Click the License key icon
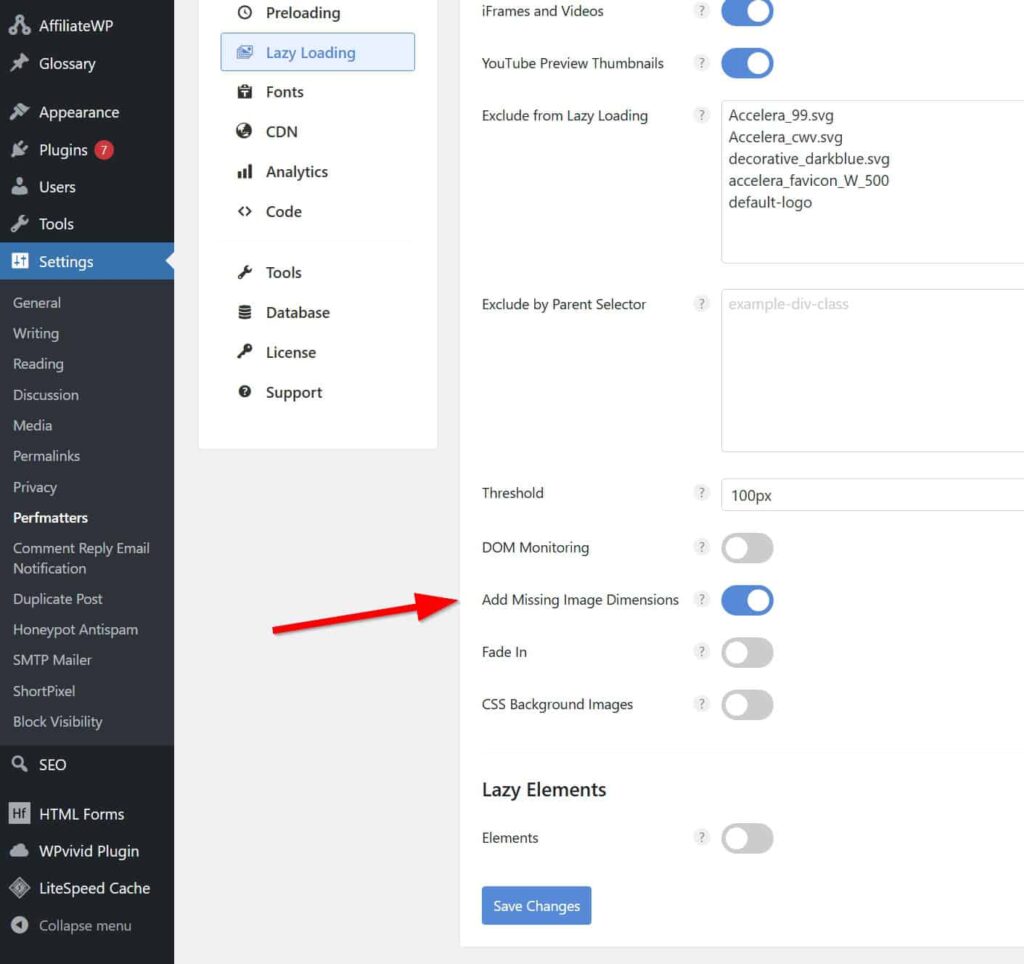The height and width of the screenshot is (964, 1024). 244,352
